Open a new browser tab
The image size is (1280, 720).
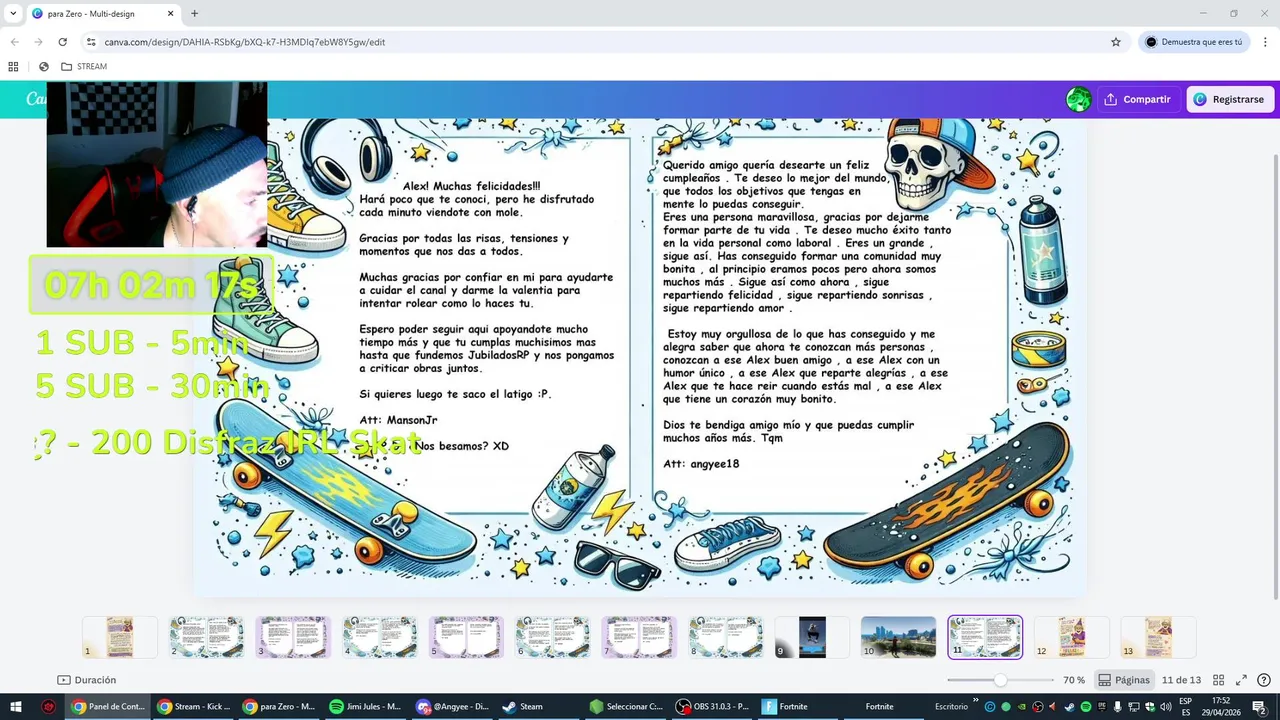point(194,14)
